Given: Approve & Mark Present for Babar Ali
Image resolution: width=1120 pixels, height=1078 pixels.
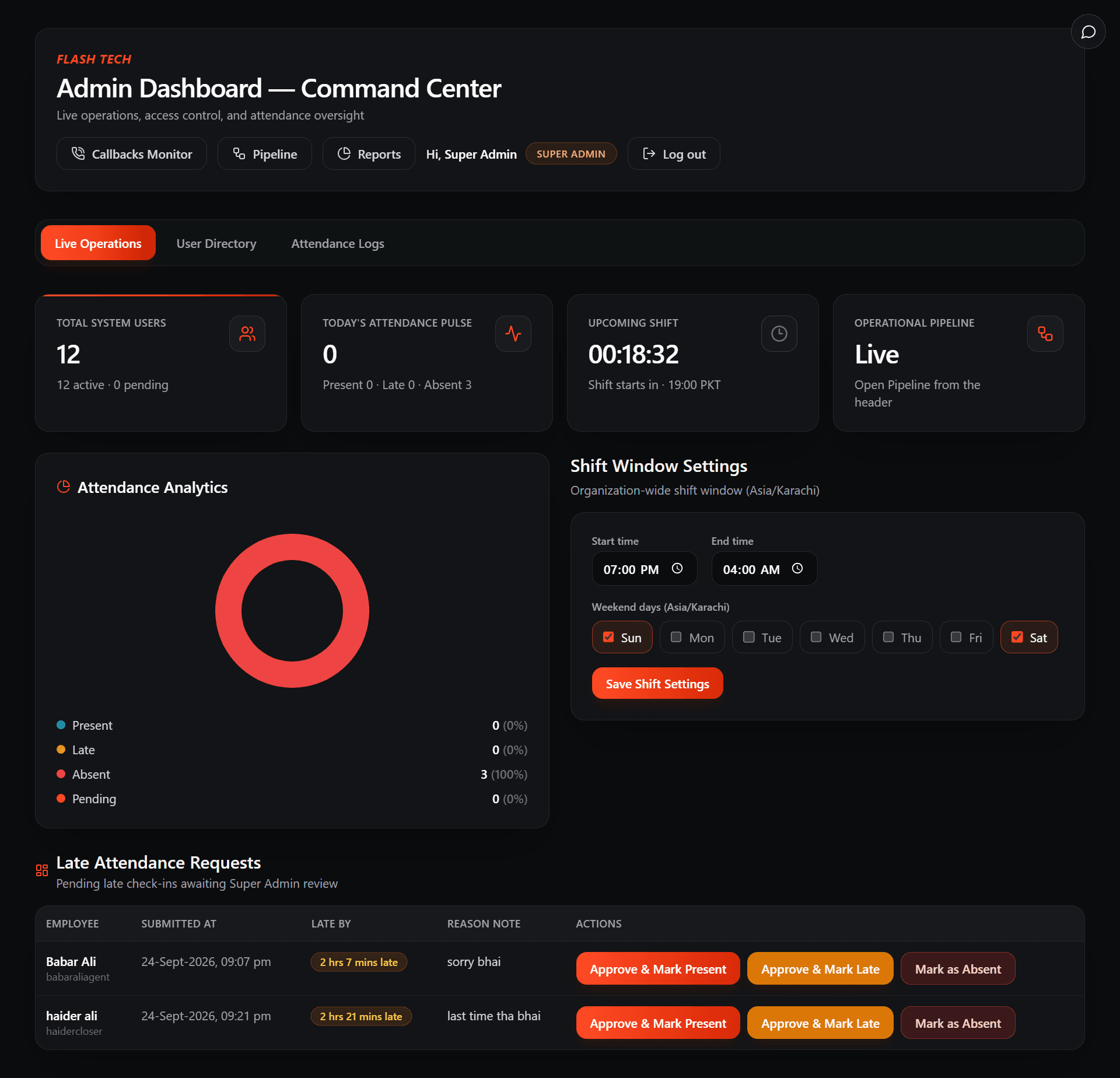Looking at the screenshot, I should pyautogui.click(x=658, y=969).
